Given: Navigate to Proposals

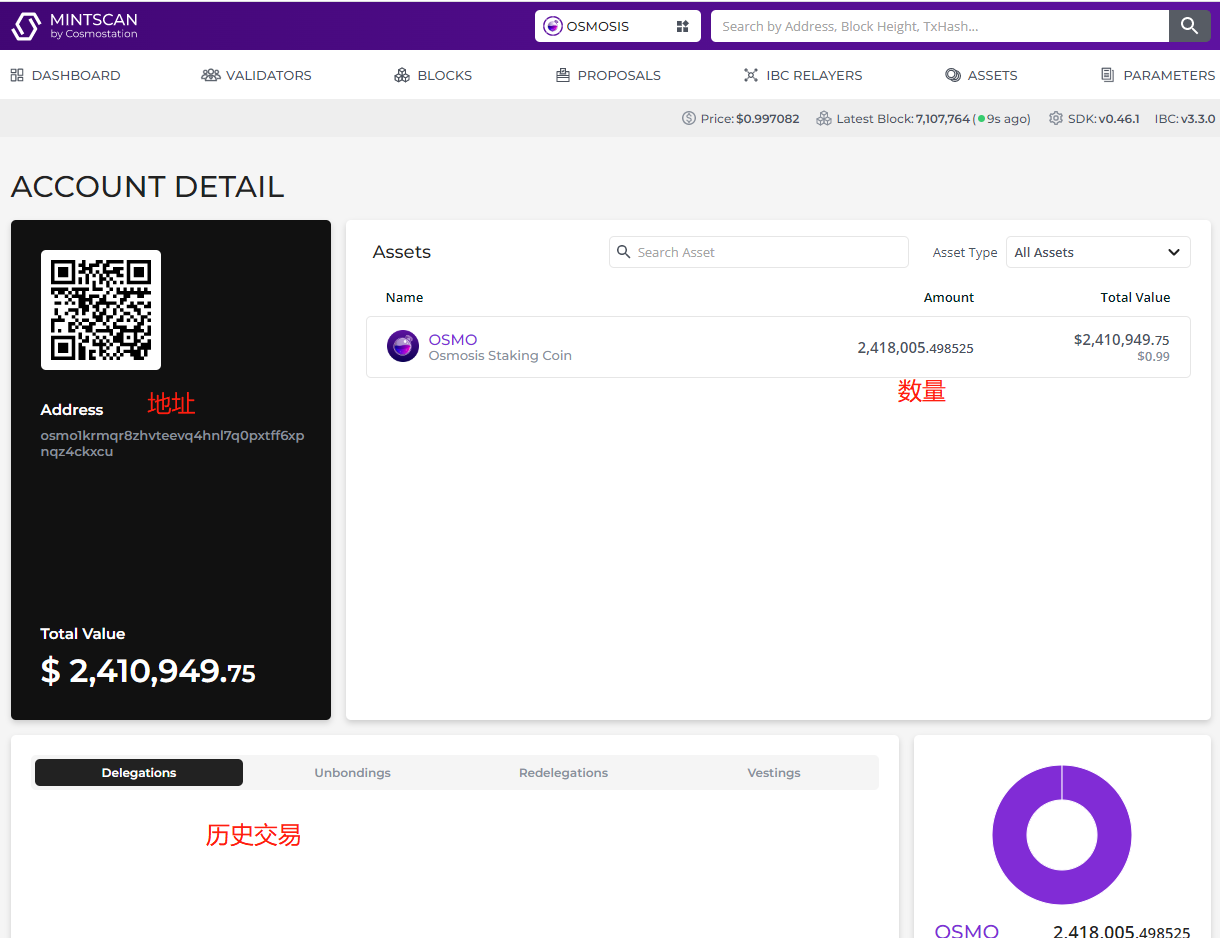Looking at the screenshot, I should [x=608, y=75].
